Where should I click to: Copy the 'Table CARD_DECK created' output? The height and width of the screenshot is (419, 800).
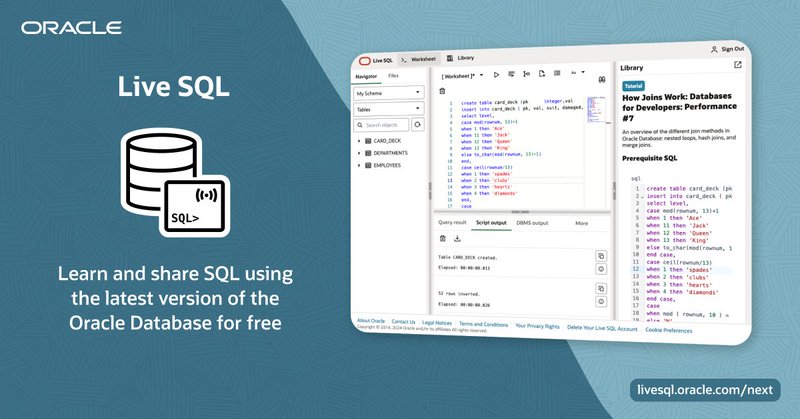click(601, 256)
